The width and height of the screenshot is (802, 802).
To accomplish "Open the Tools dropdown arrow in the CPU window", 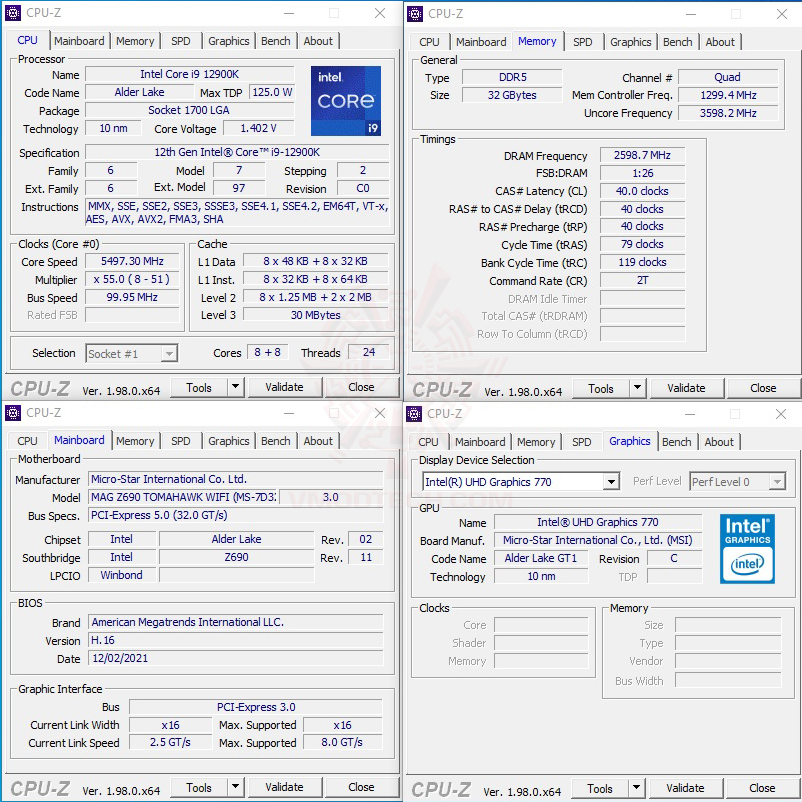I will pyautogui.click(x=235, y=387).
